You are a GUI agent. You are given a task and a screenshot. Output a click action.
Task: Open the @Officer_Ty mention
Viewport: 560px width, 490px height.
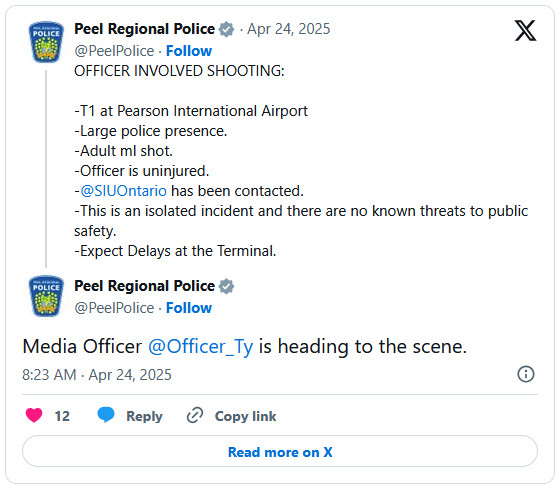[x=200, y=347]
